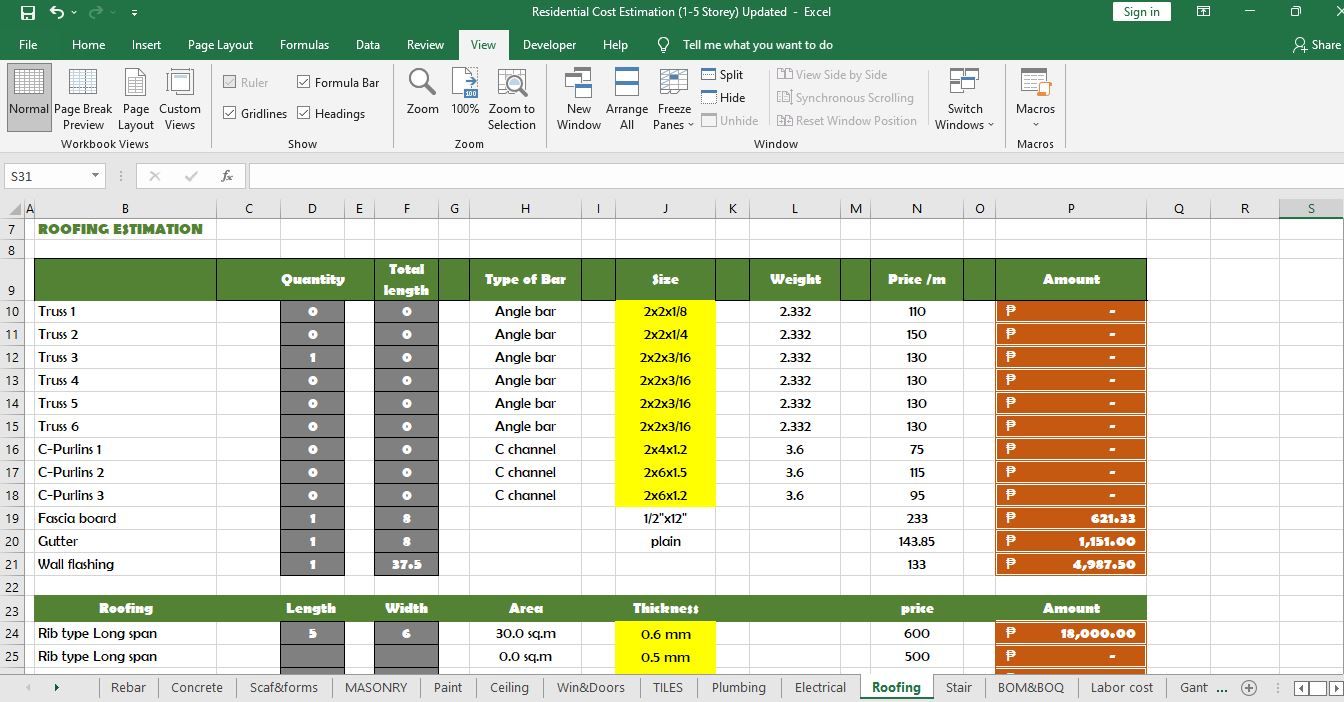Click the Share button

click(x=1316, y=45)
